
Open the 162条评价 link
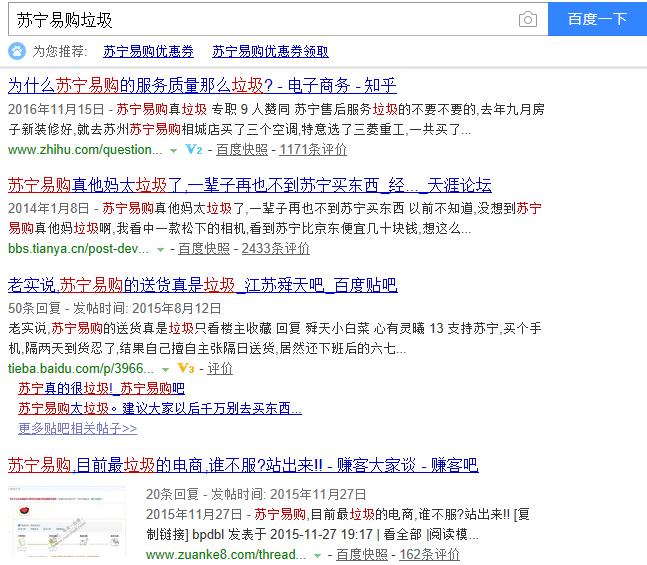click(430, 555)
